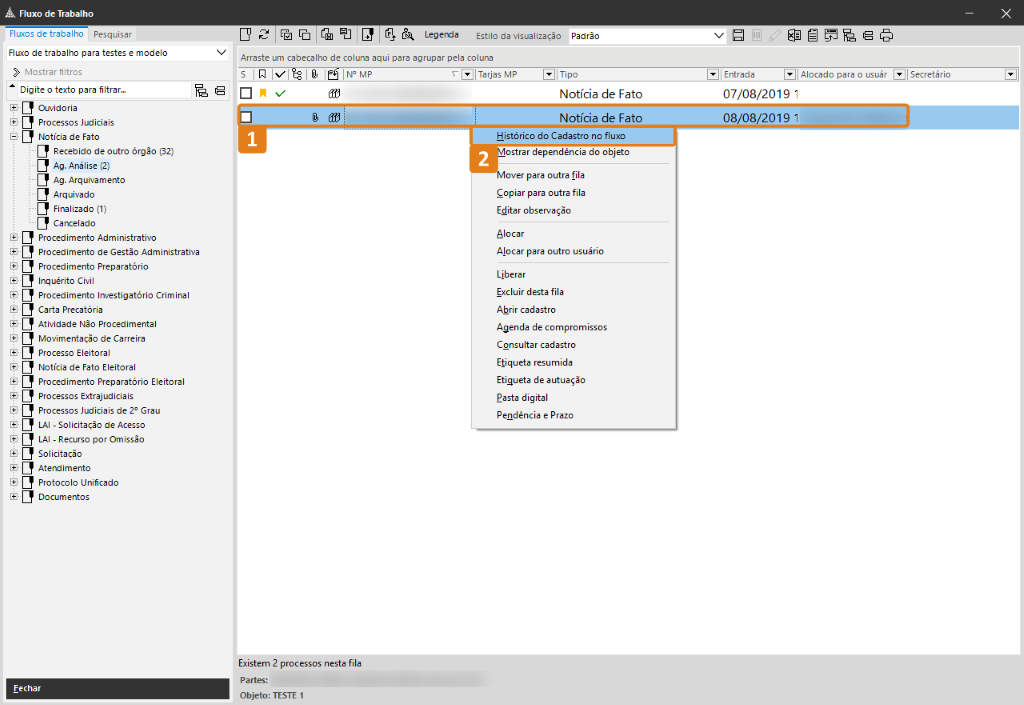
Task: Click the refresh icon in the toolbar
Action: pos(264,35)
